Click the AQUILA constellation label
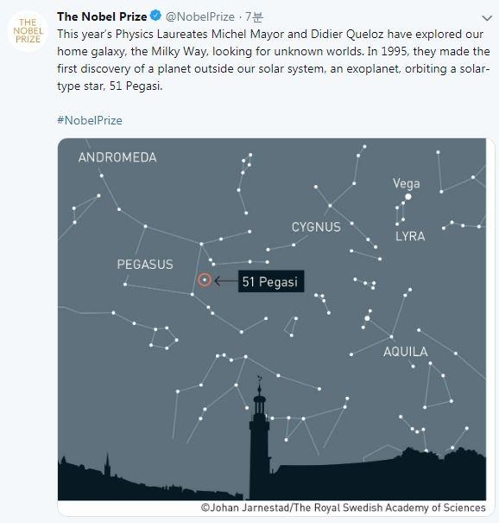Image resolution: width=499 pixels, height=523 pixels. (405, 352)
